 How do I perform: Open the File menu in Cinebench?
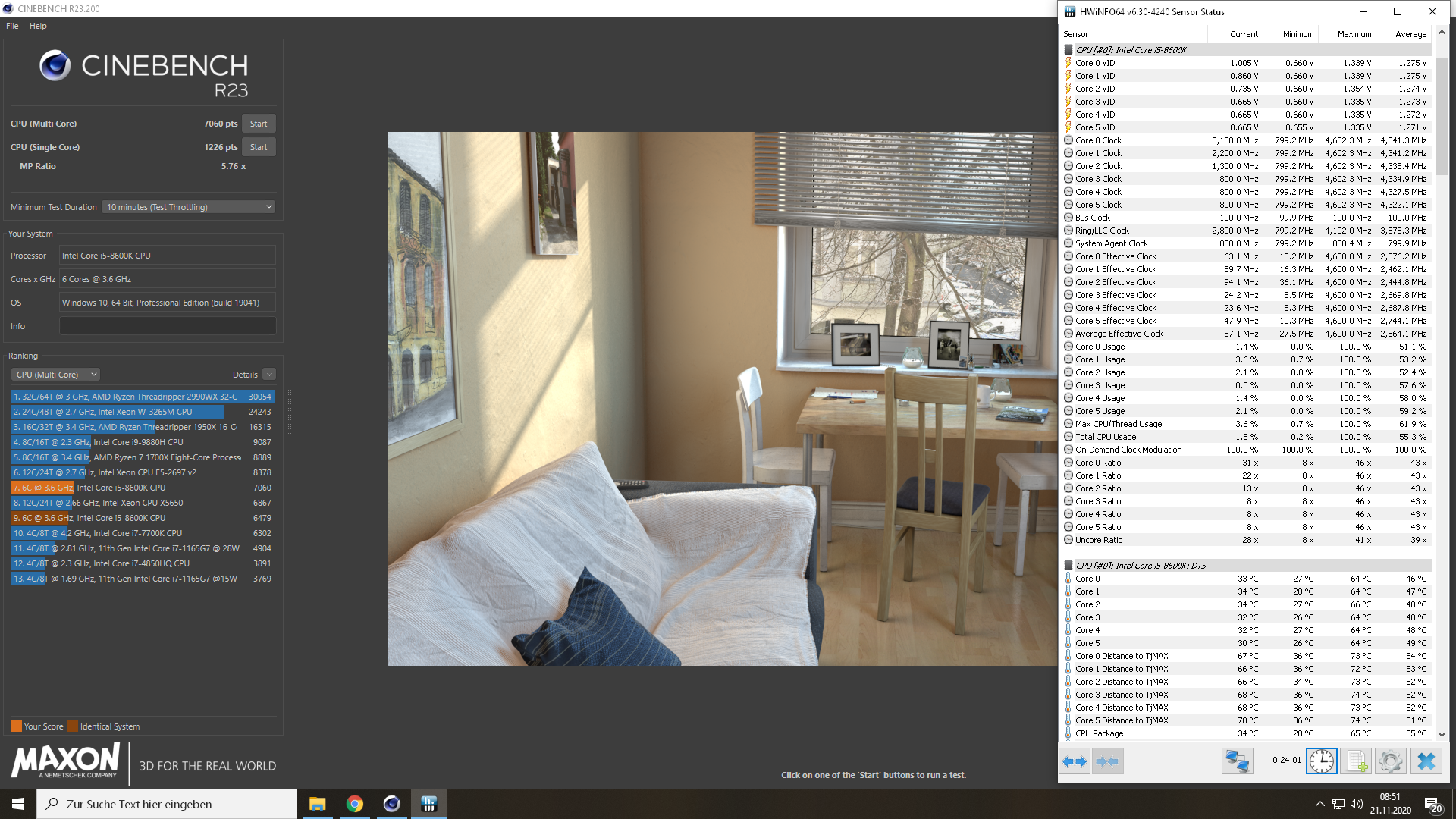(12, 26)
